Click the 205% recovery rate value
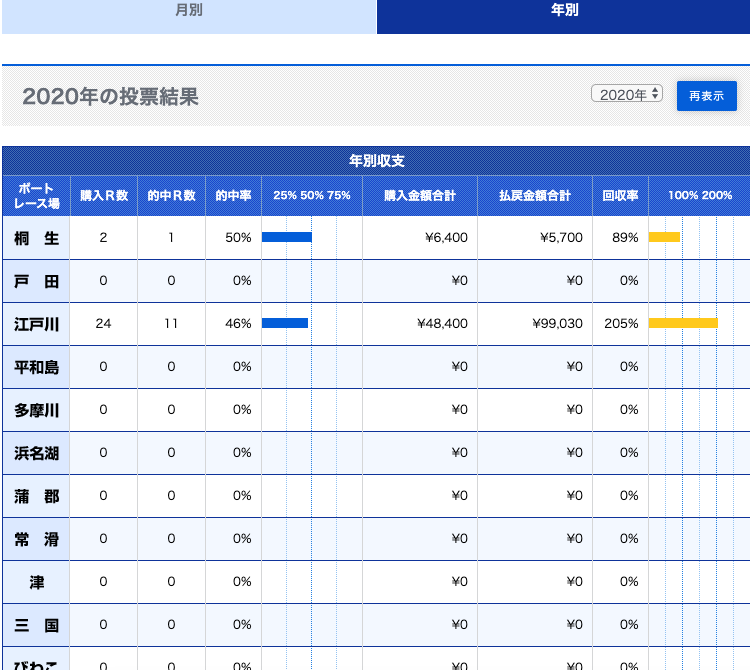This screenshot has width=750, height=670. [x=621, y=324]
